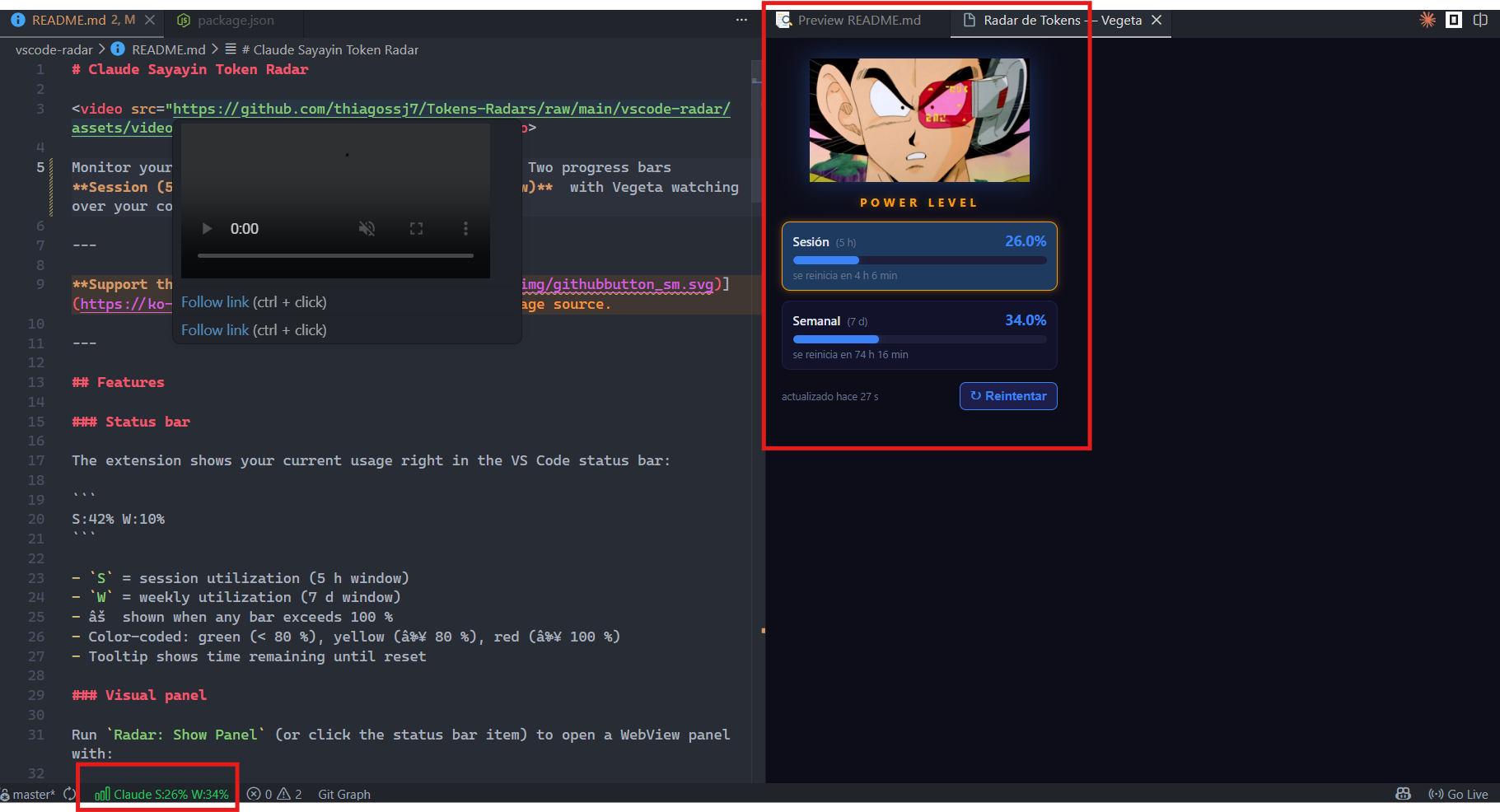Click the Semanal usage card
1500x812 pixels.
[919, 335]
